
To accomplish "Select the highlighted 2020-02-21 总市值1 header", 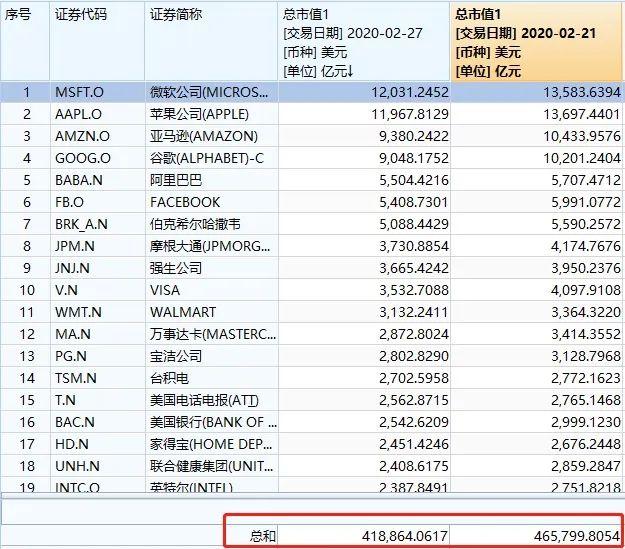I will tap(536, 40).
